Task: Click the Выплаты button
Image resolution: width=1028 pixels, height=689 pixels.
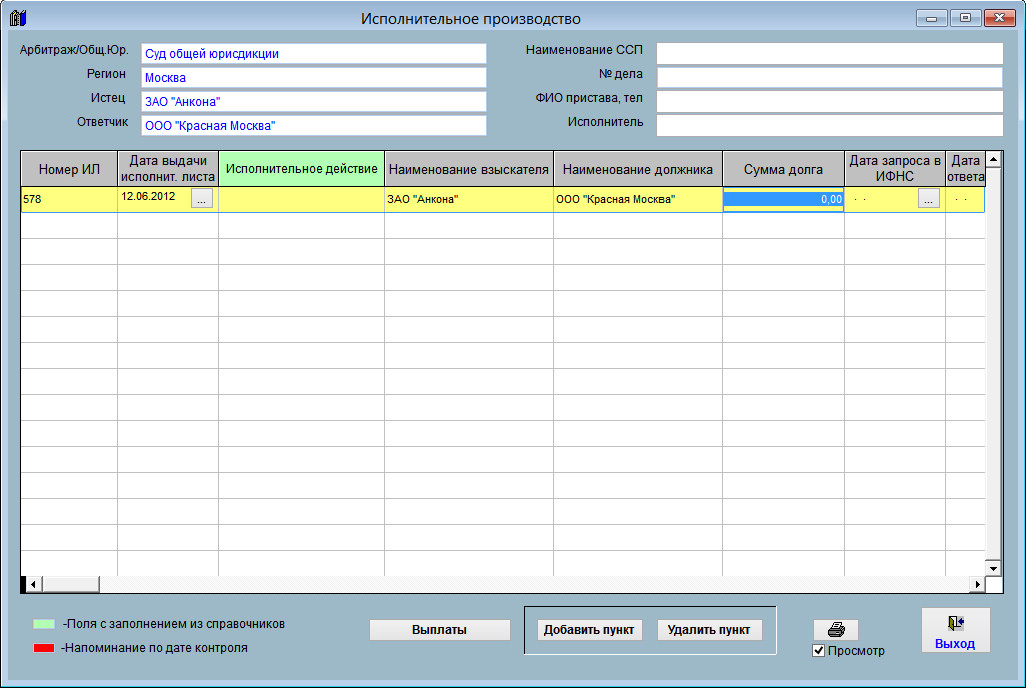Action: pyautogui.click(x=439, y=630)
